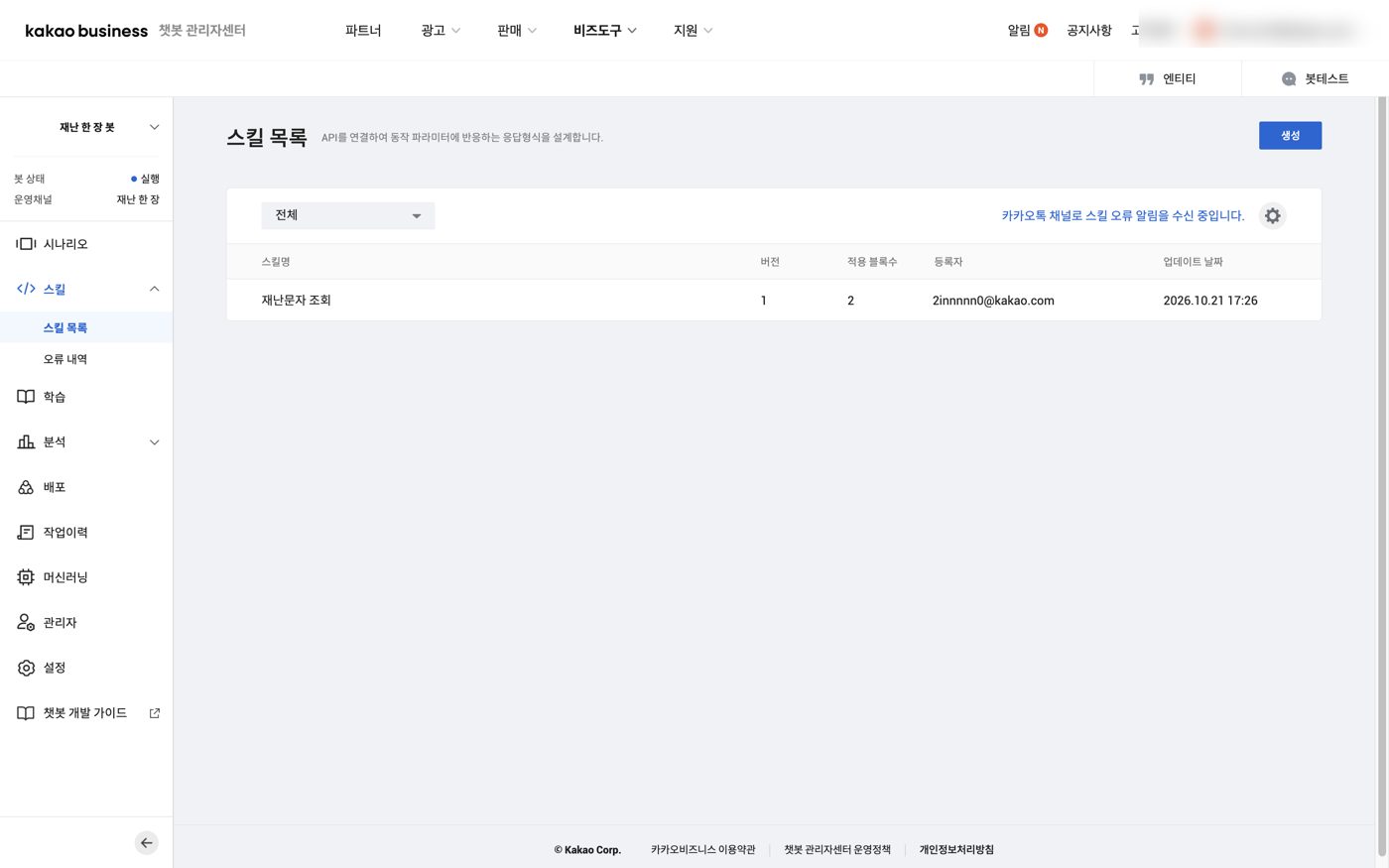Click the 엔티티 quote icon
Screen dimensions: 1389x868
tap(1147, 79)
